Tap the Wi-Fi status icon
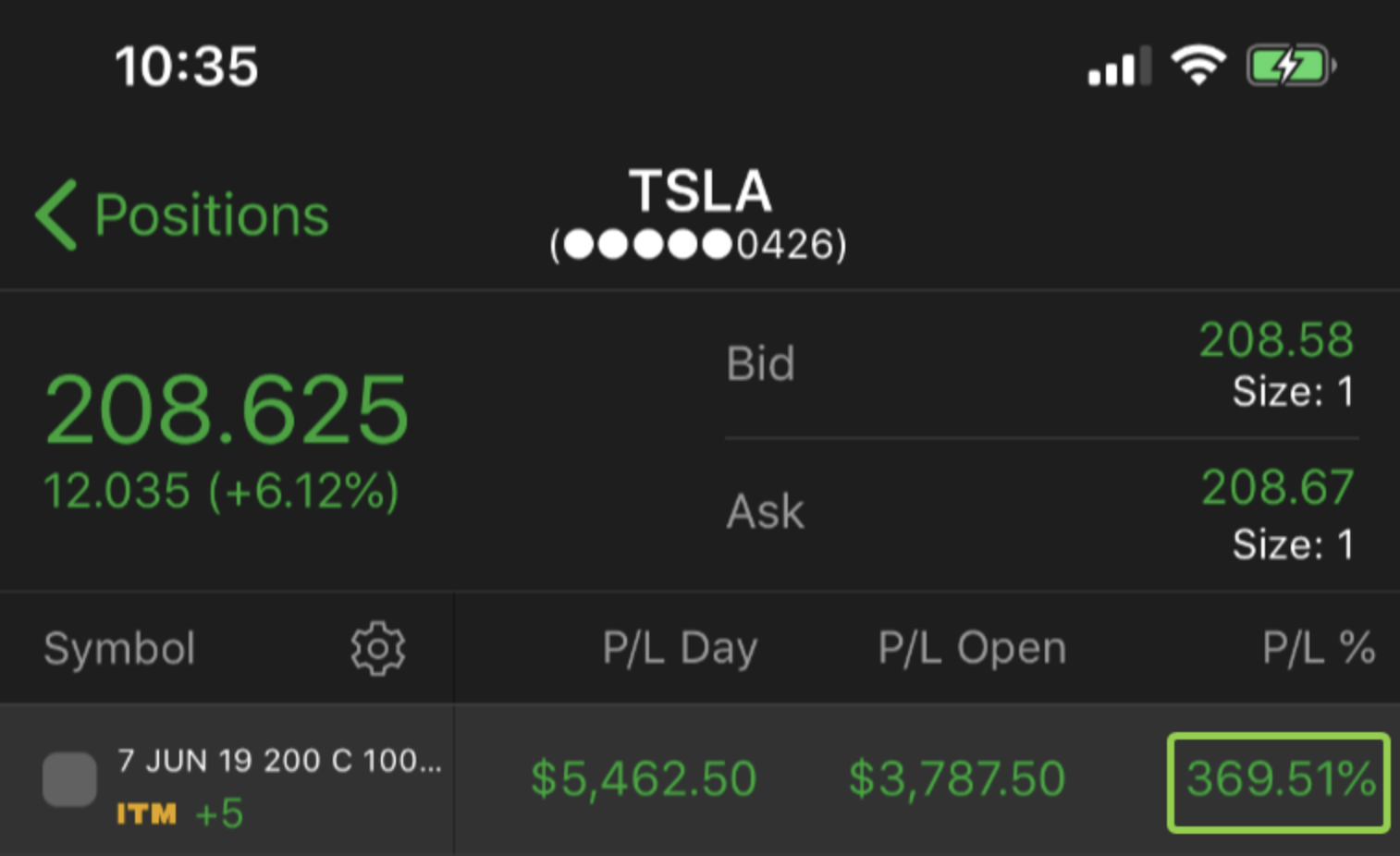 coord(1197,67)
